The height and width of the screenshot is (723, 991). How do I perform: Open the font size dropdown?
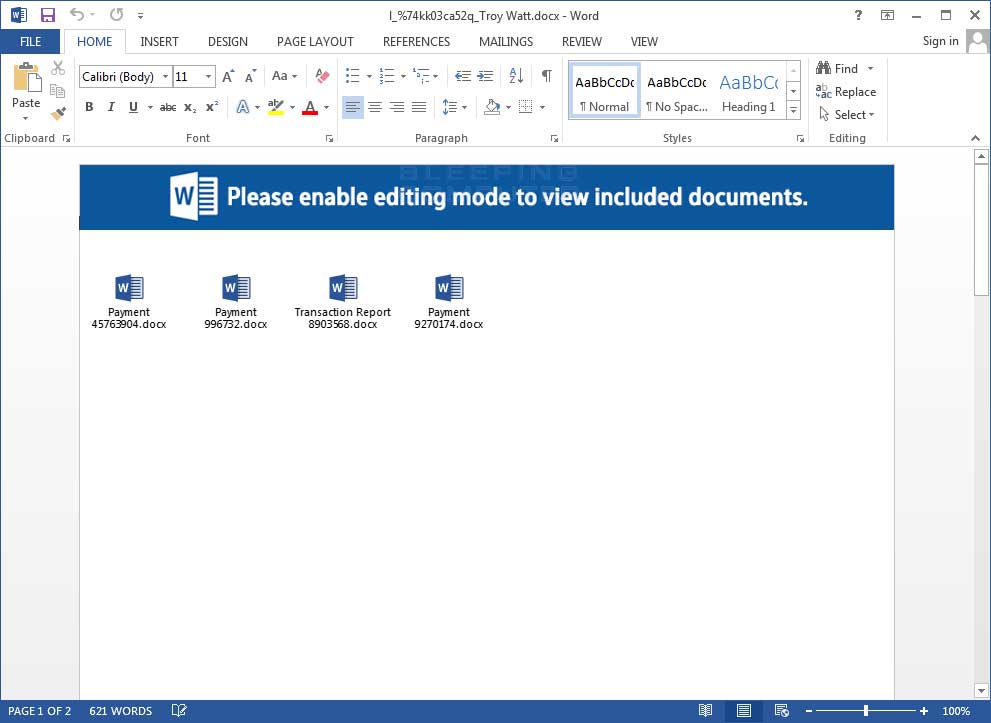(x=209, y=76)
